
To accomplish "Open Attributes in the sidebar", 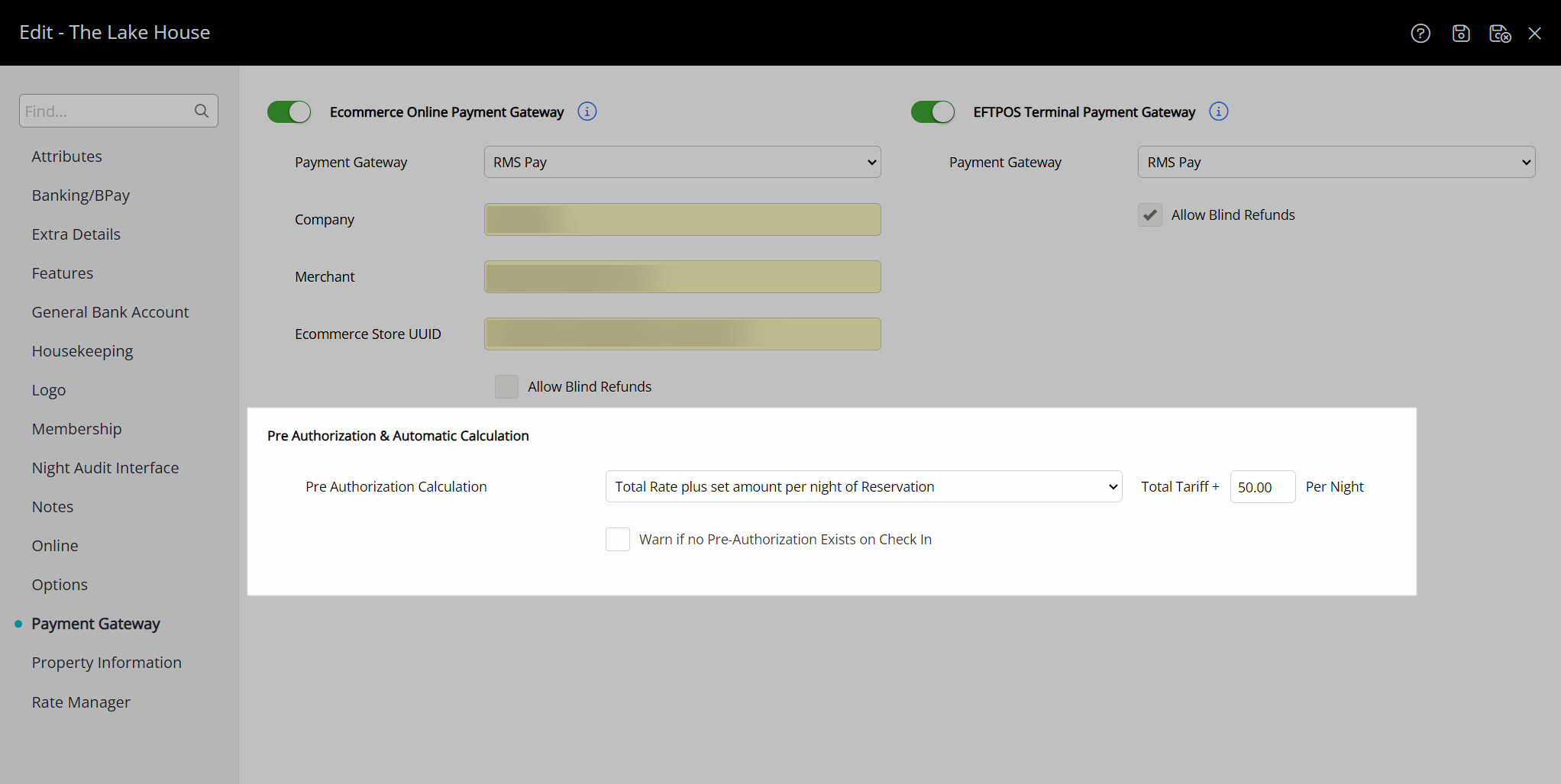I will [66, 156].
